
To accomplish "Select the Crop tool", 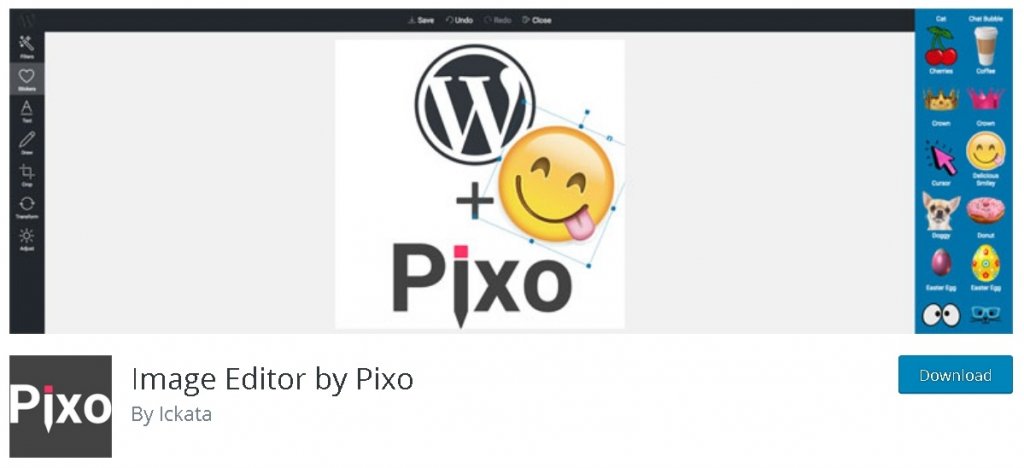I will (27, 175).
